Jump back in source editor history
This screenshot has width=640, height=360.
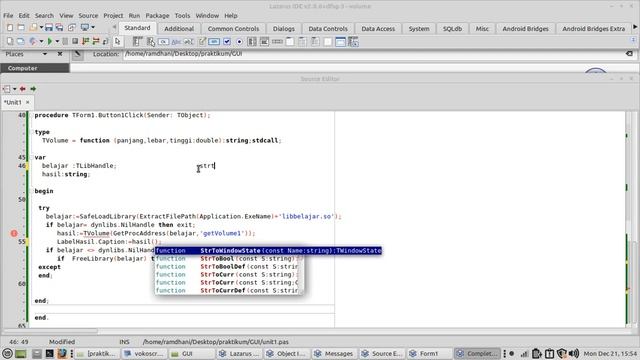[23, 89]
